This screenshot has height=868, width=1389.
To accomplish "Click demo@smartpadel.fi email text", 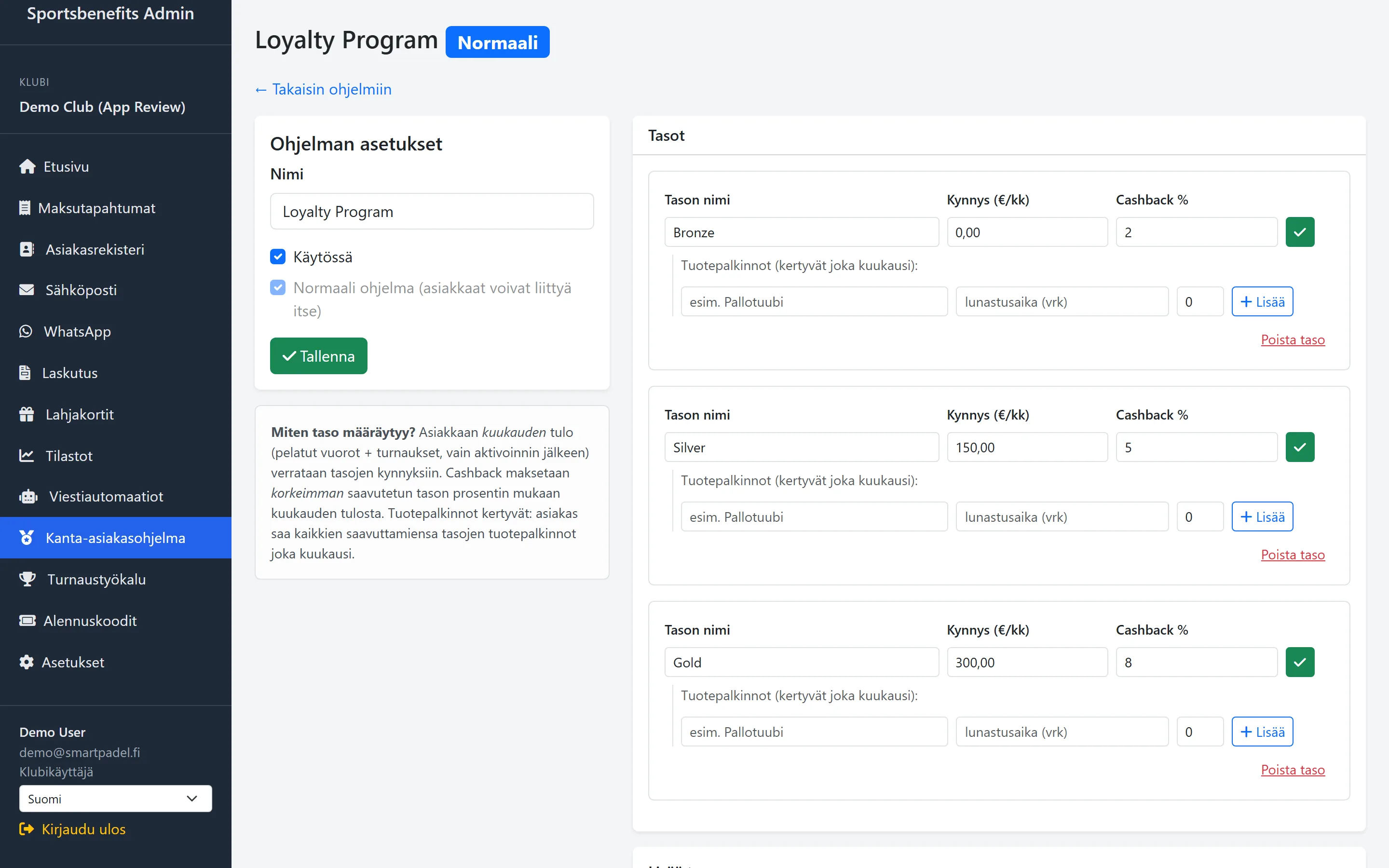I will (x=80, y=752).
